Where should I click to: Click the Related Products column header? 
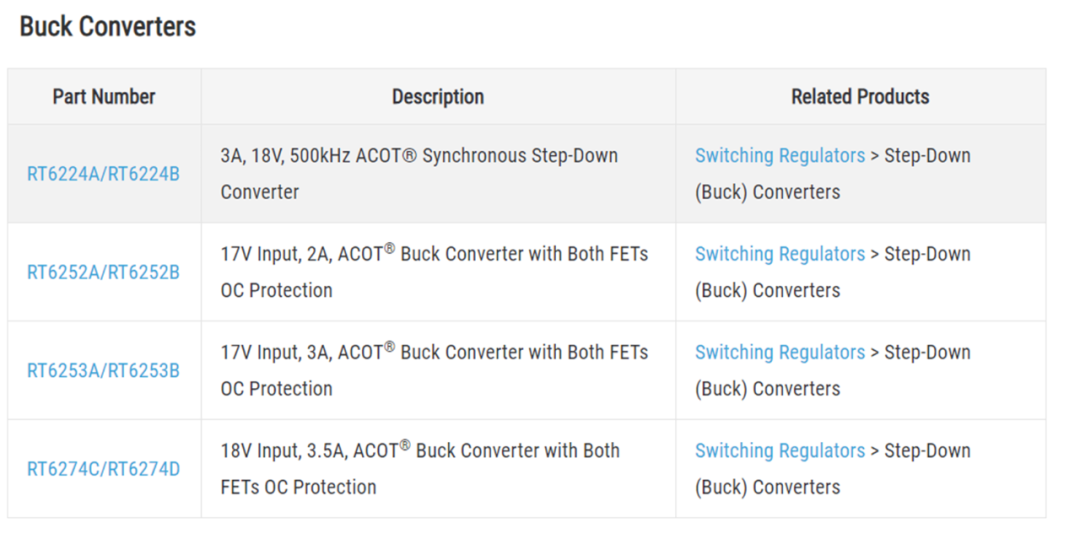click(x=860, y=97)
